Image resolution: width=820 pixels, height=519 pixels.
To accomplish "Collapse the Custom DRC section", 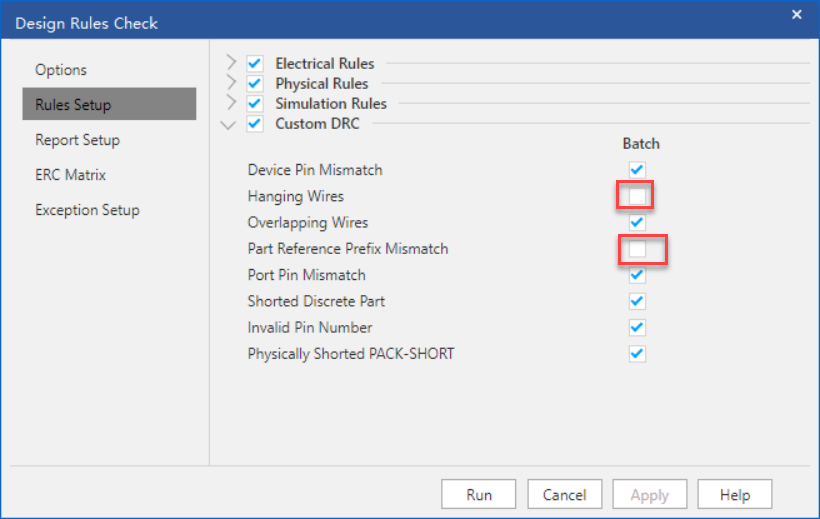I will click(230, 124).
